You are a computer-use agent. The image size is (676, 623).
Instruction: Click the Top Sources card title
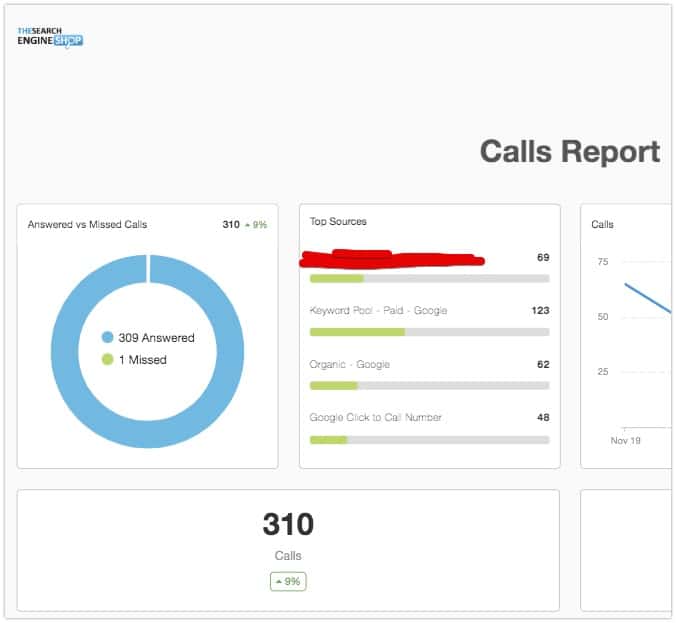pyautogui.click(x=338, y=222)
